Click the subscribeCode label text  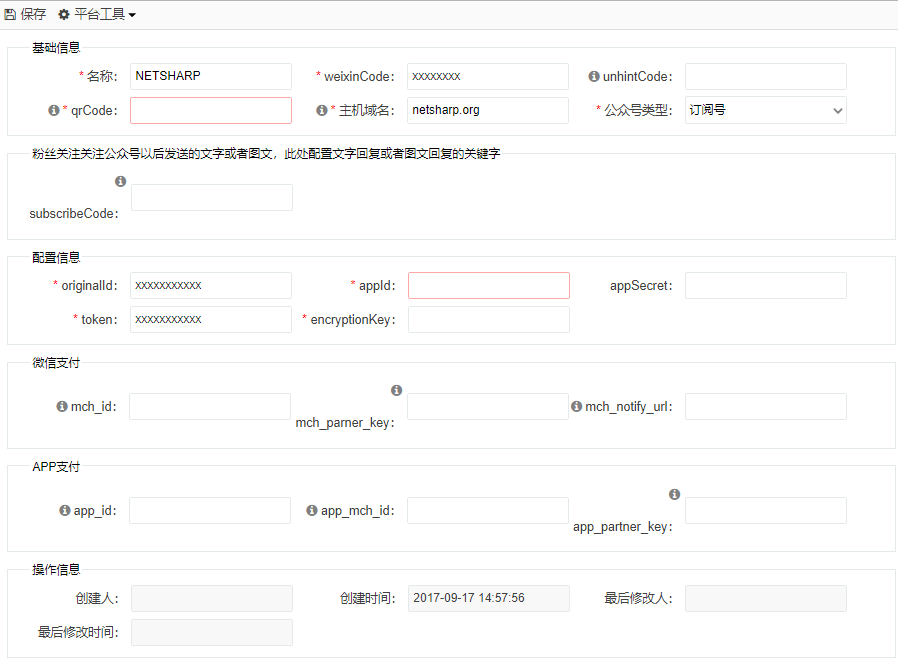74,214
